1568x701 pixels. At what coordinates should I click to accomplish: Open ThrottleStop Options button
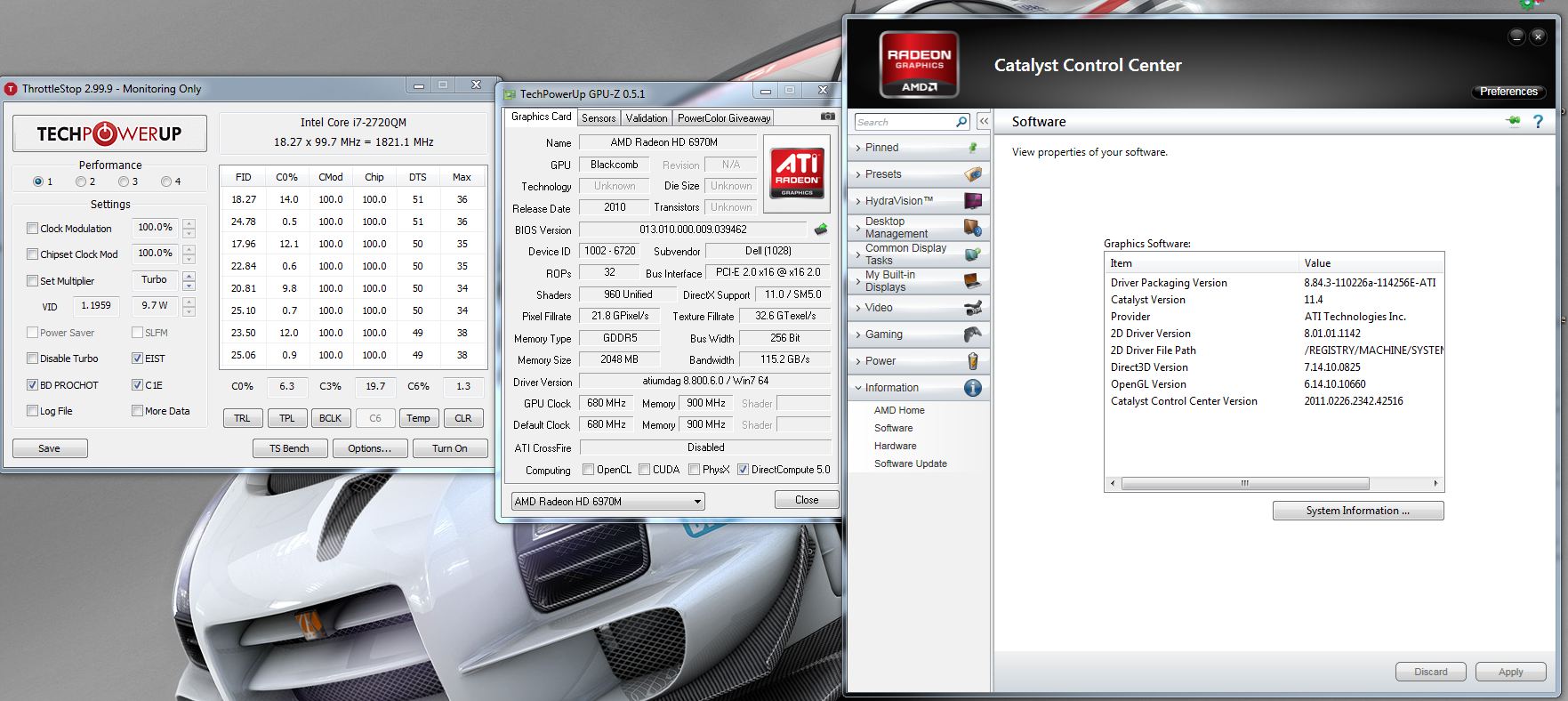(x=370, y=448)
